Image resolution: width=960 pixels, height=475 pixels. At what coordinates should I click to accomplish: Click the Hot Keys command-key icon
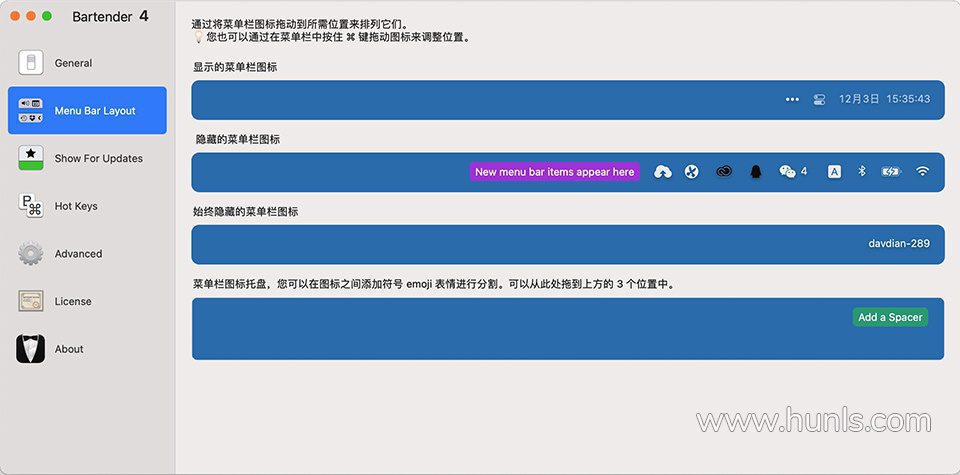(x=31, y=206)
